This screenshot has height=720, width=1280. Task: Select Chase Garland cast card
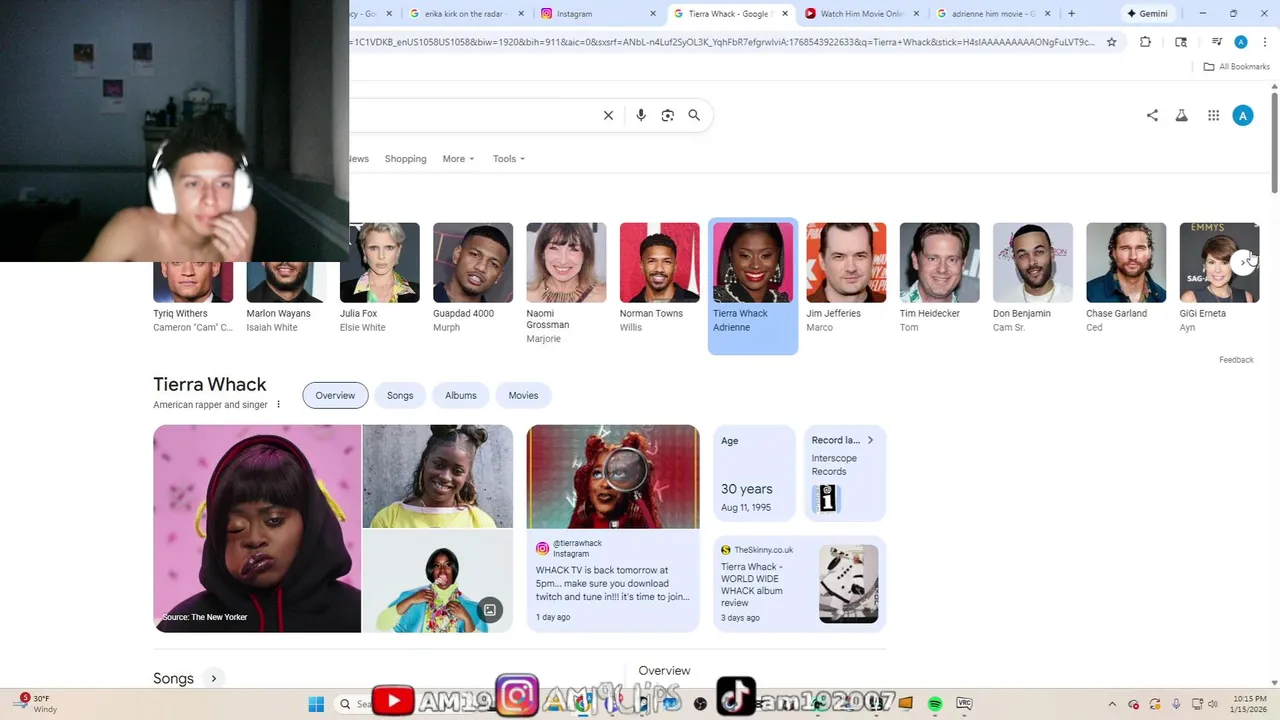[x=1126, y=278]
